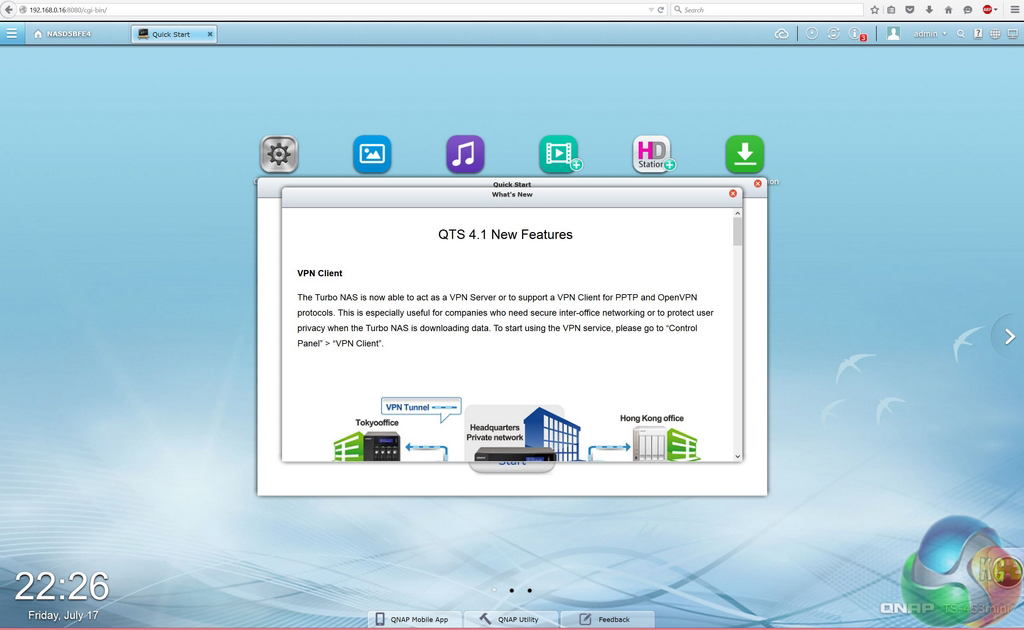Viewport: 1024px width, 630px height.
Task: Open event notifications info icon
Action: [x=856, y=34]
